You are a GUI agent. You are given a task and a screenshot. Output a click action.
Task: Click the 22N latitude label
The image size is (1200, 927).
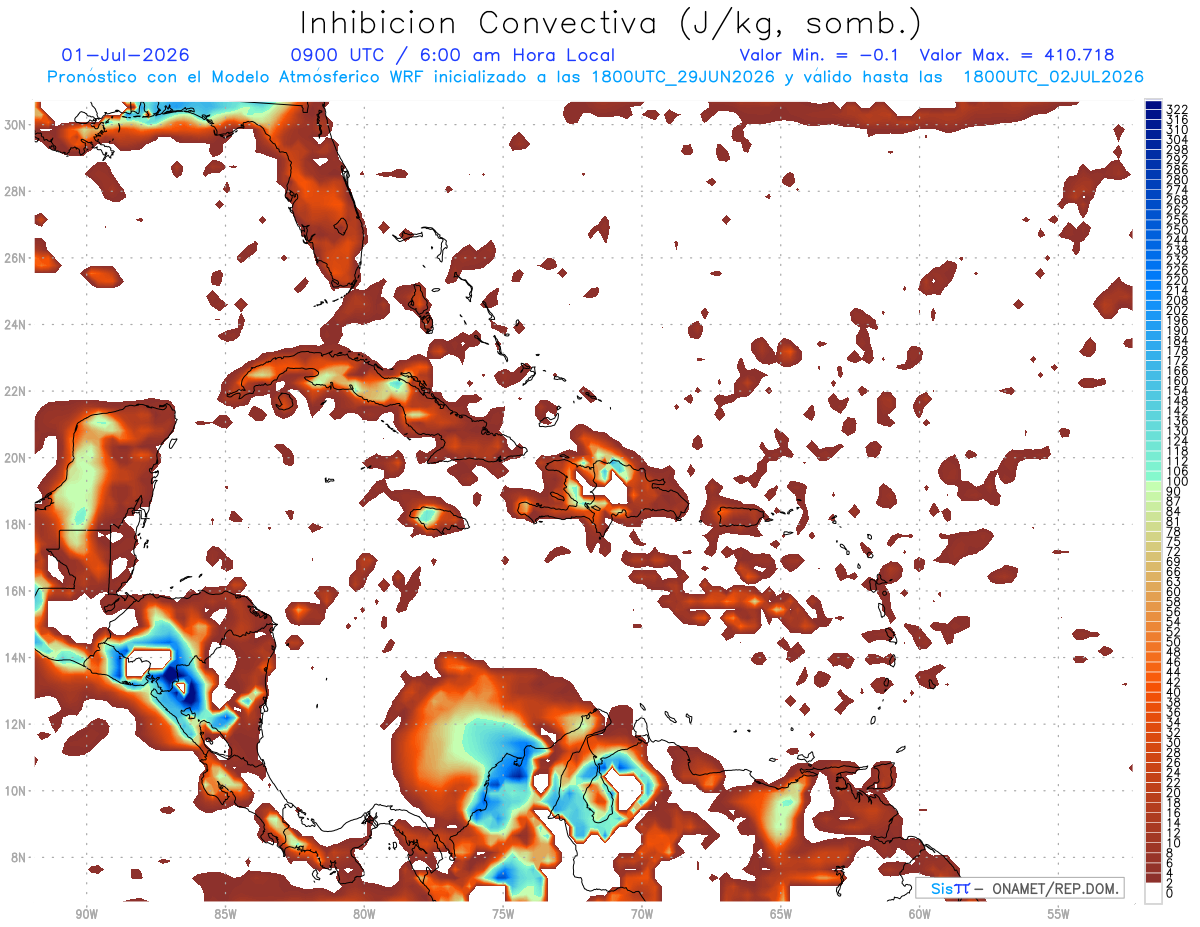15,391
